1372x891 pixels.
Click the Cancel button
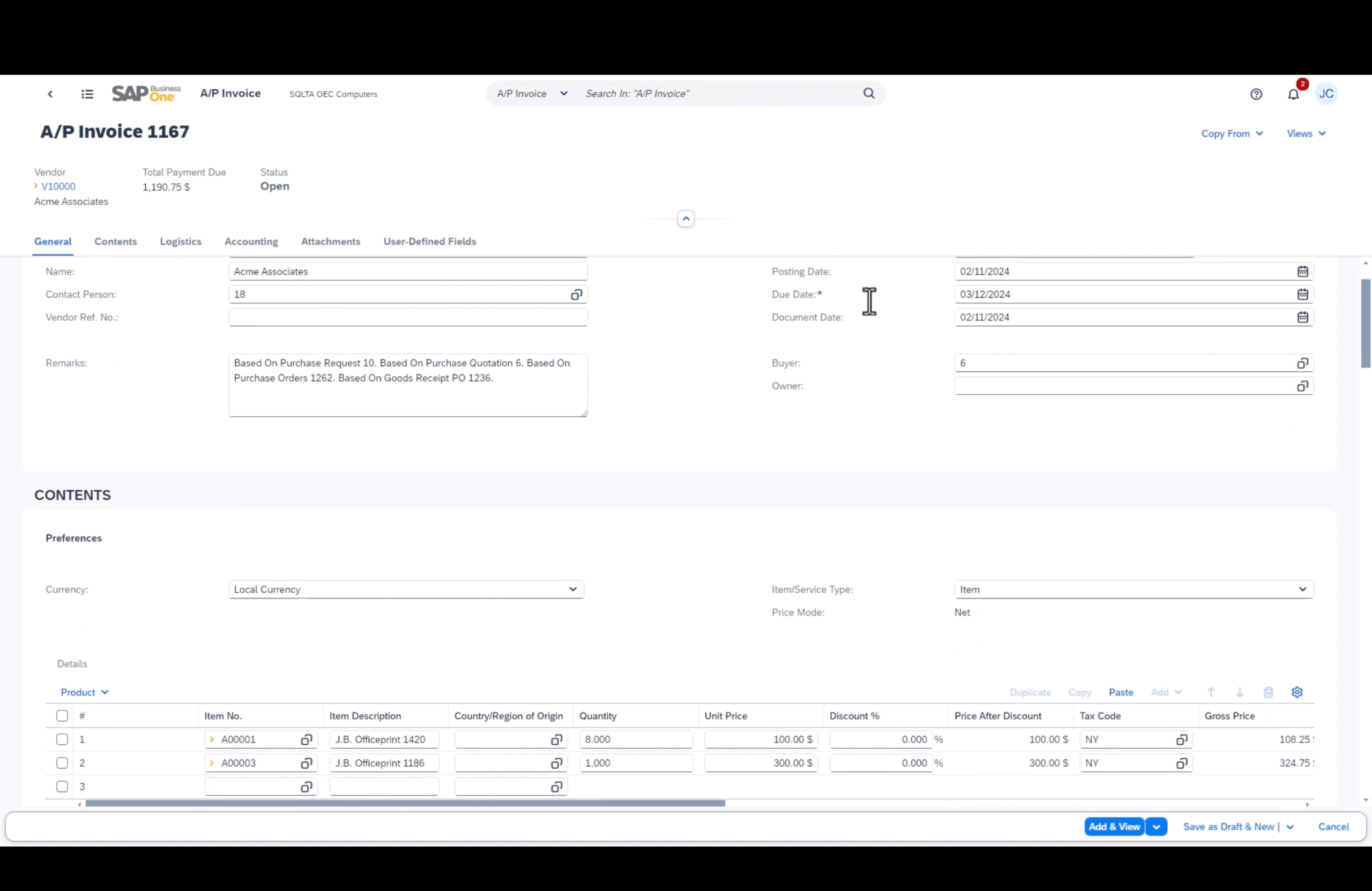tap(1333, 827)
